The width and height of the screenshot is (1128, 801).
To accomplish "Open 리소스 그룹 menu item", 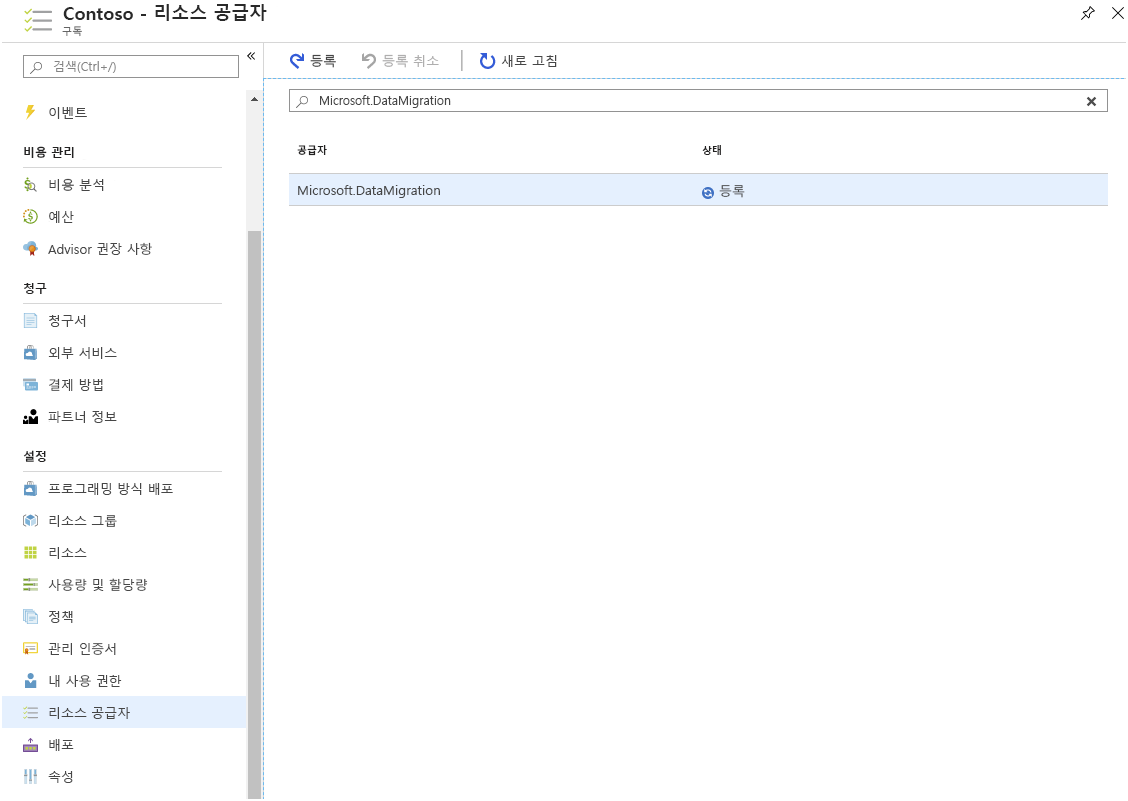I will pyautogui.click(x=83, y=520).
